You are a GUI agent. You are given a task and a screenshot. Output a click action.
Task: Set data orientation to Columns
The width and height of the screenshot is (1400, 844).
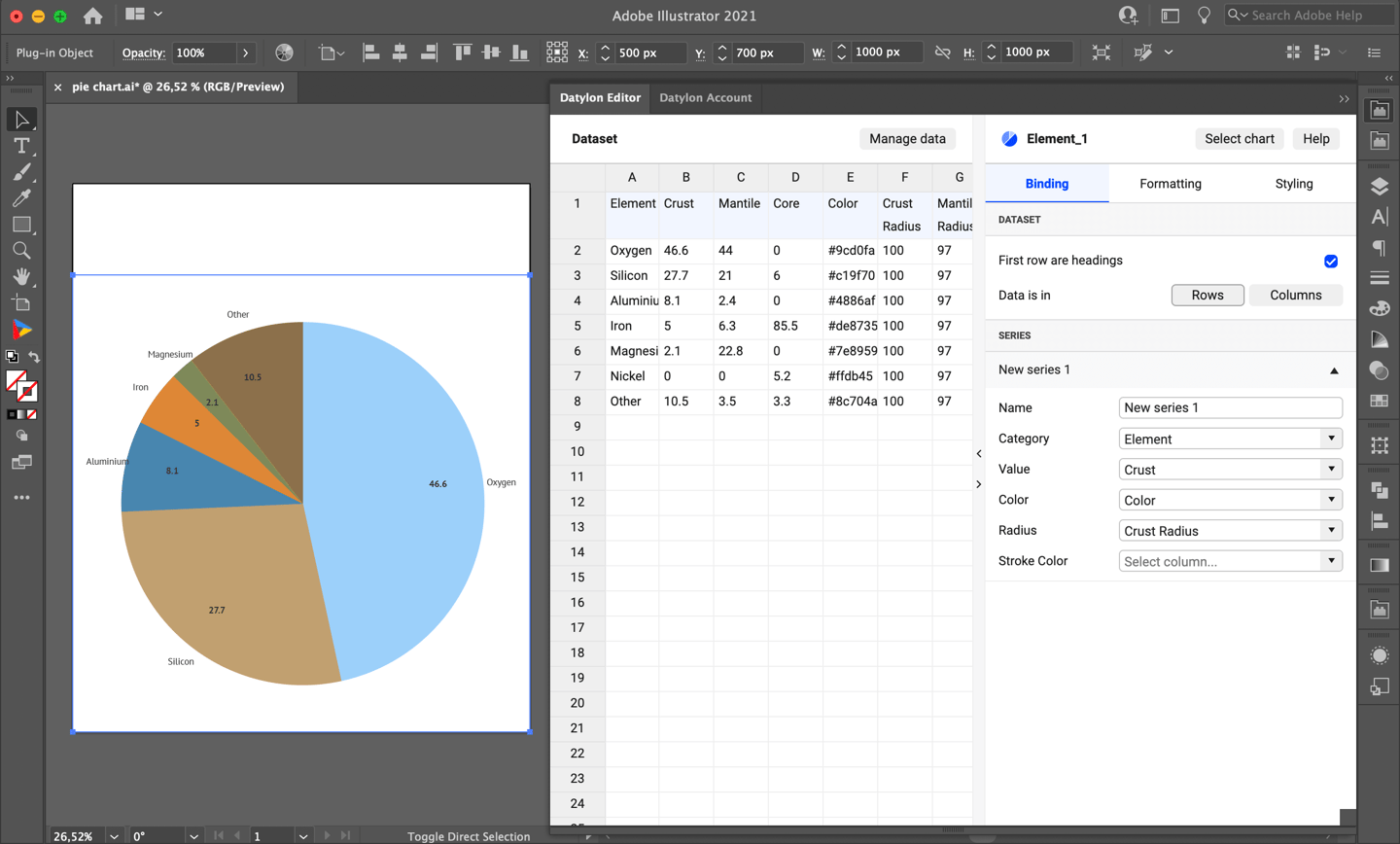(x=1296, y=295)
